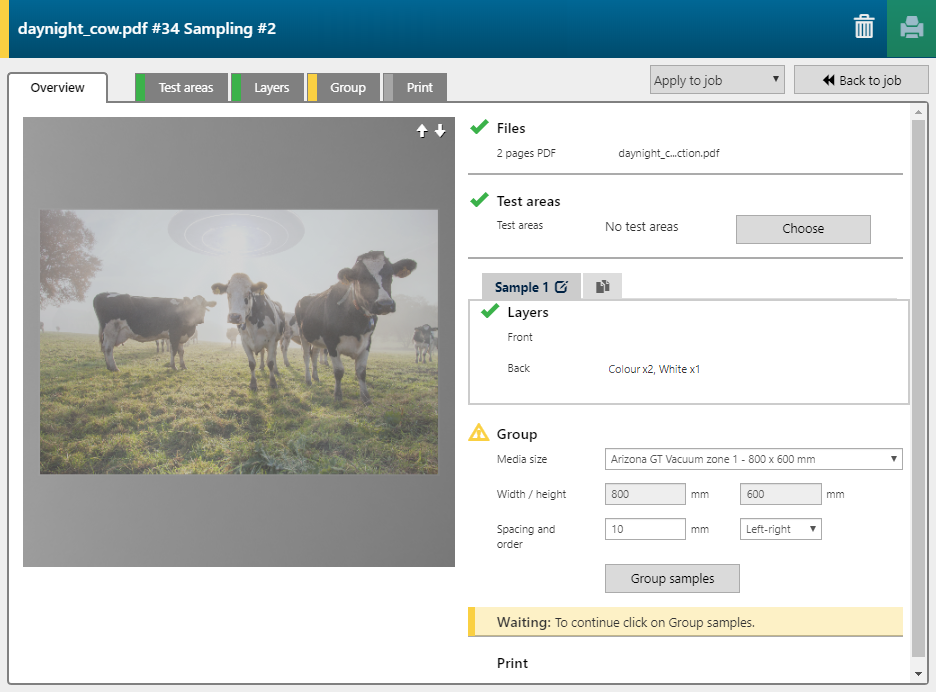Open the Print tab

click(415, 88)
